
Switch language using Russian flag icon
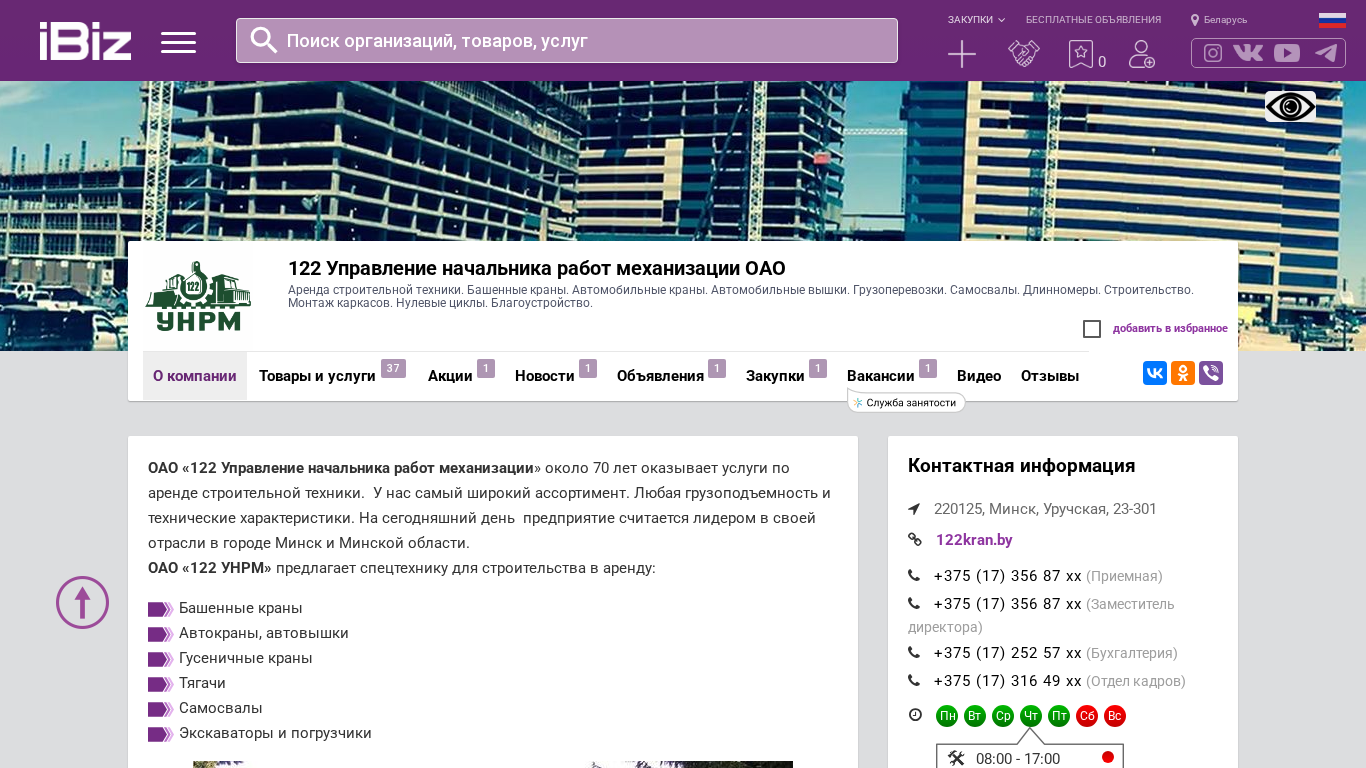coord(1332,20)
